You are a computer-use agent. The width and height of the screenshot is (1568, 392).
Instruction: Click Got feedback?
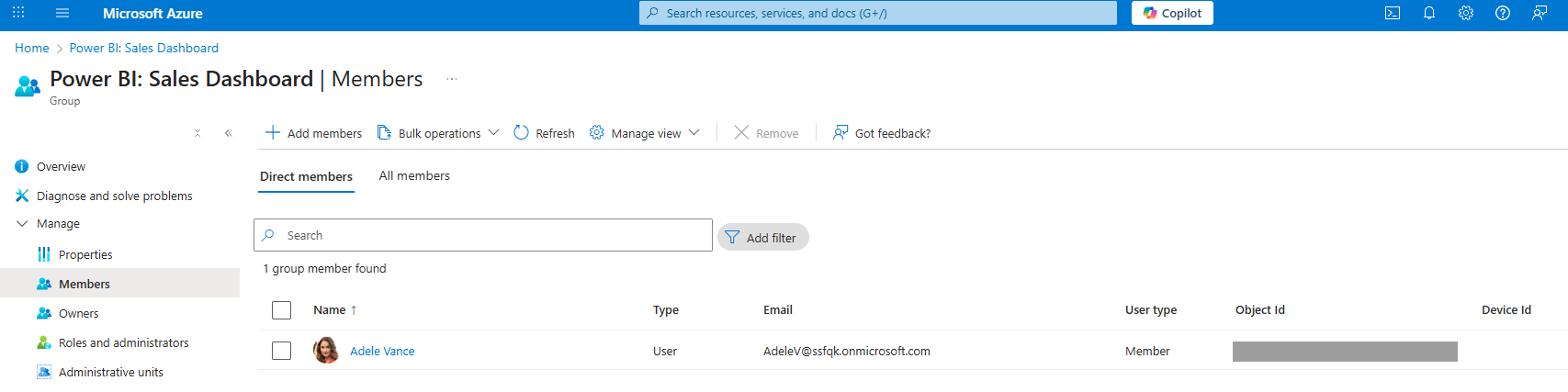tap(882, 133)
